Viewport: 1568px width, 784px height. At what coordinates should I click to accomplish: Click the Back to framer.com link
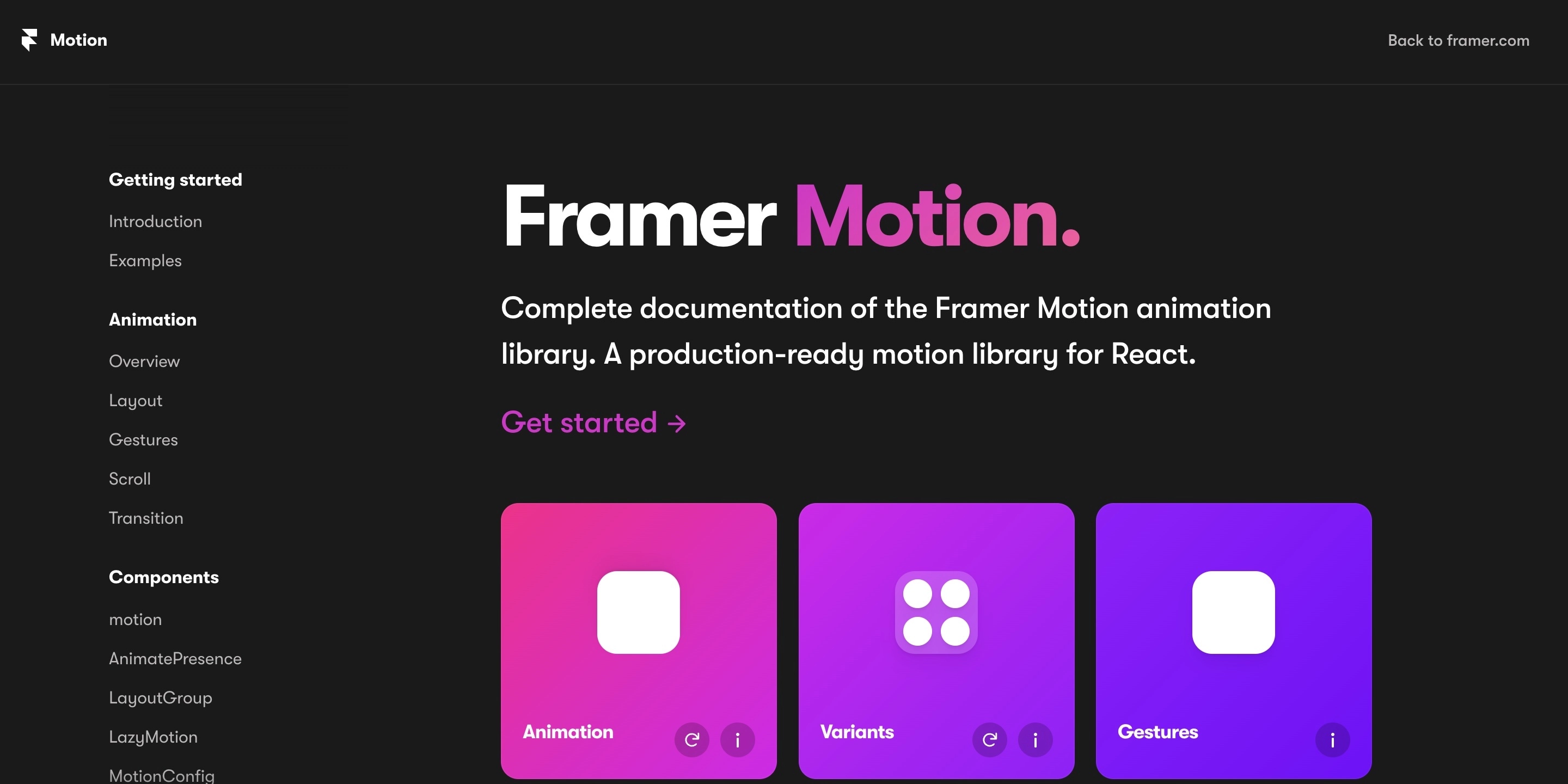coord(1459,40)
